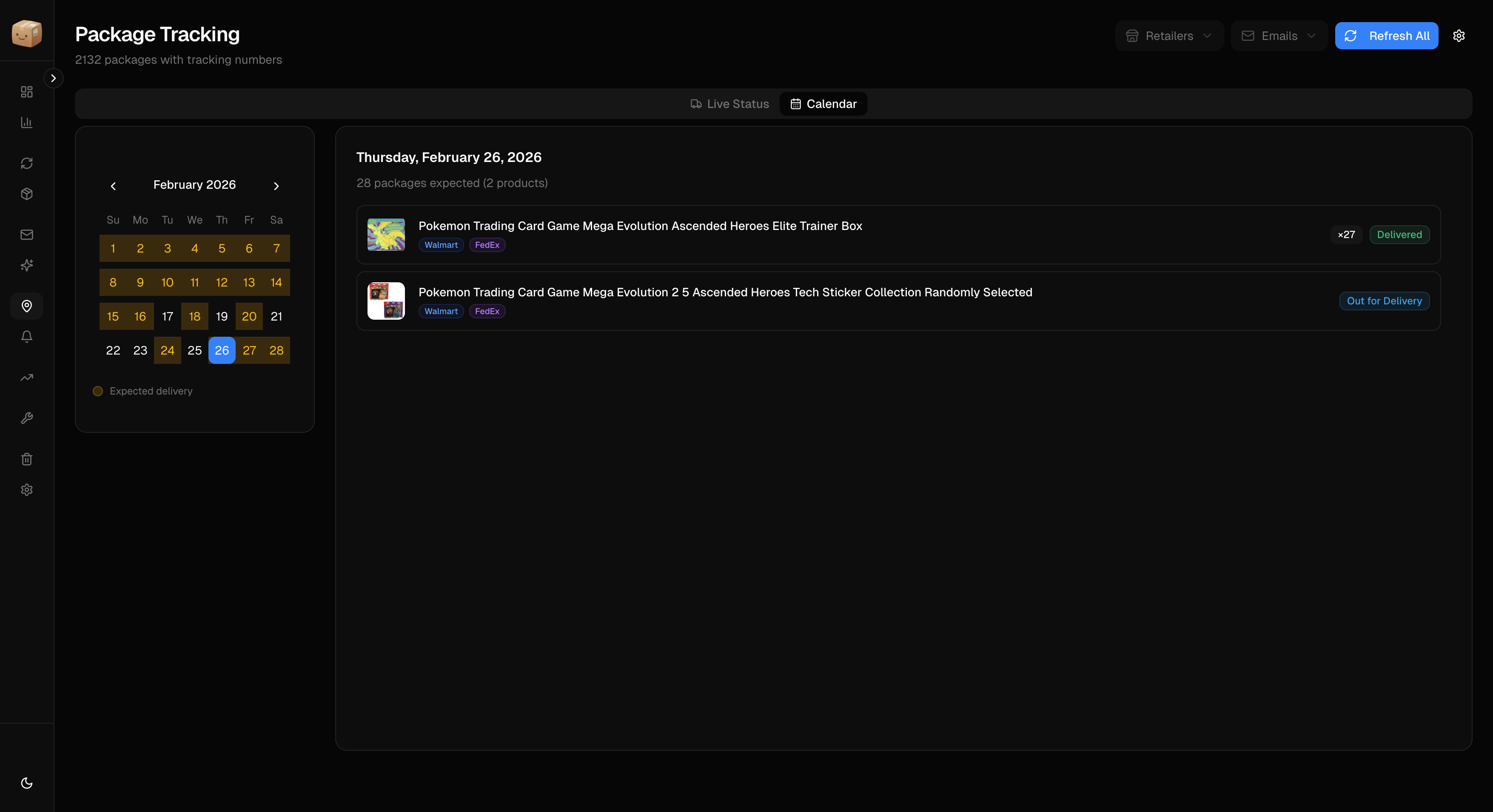Open the dashboard grid view
Screen dimensions: 1493x812
click(27, 91)
